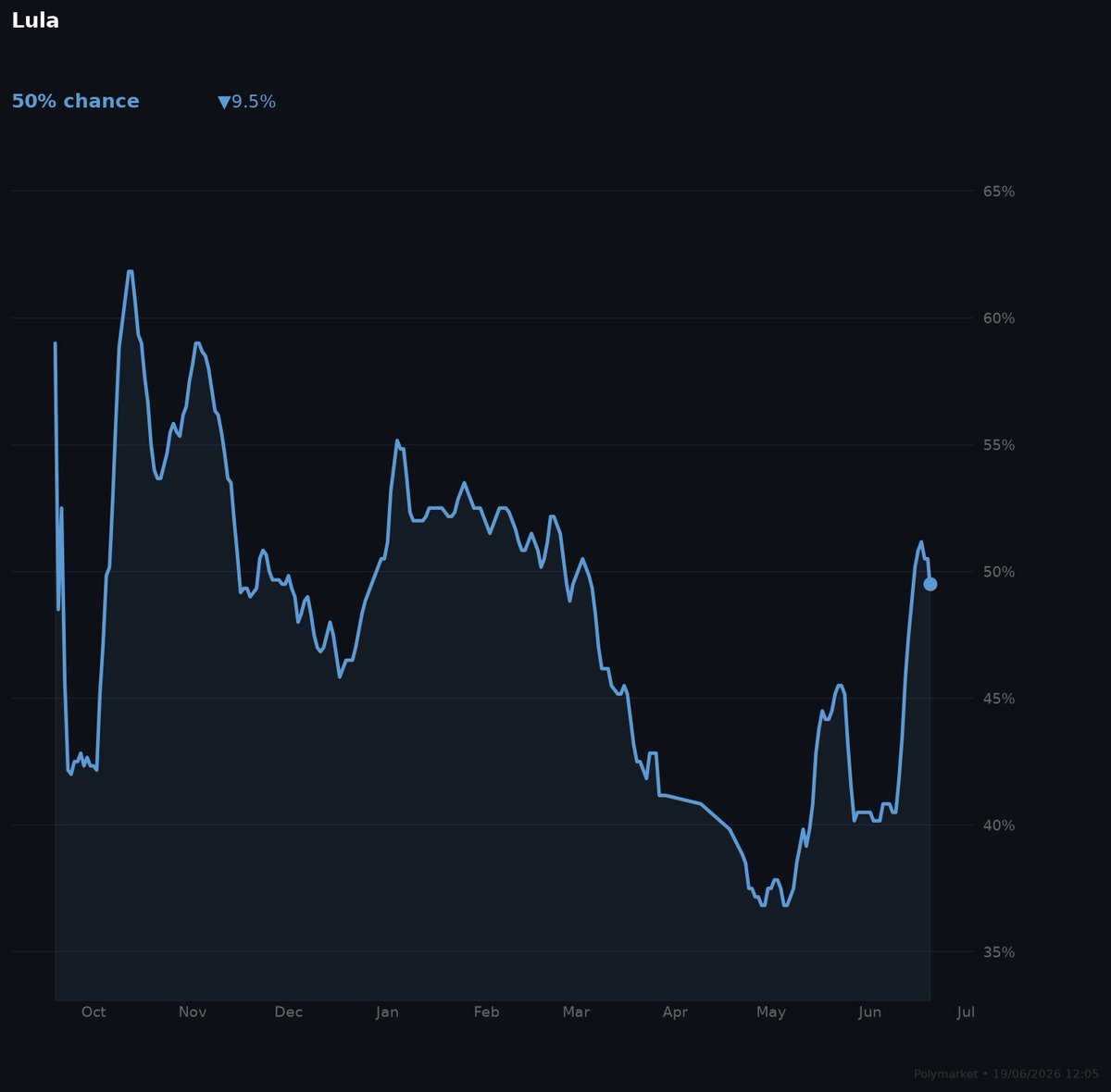Click the 45% axis label
The width and height of the screenshot is (1111, 1092).
click(999, 699)
